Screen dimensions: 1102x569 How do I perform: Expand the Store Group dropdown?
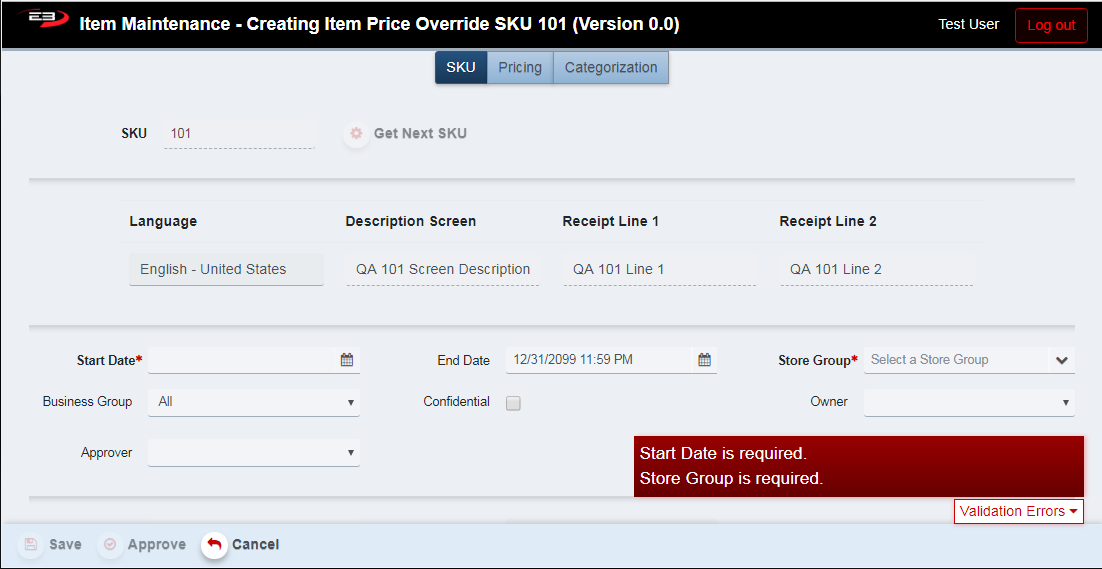tap(1061, 360)
